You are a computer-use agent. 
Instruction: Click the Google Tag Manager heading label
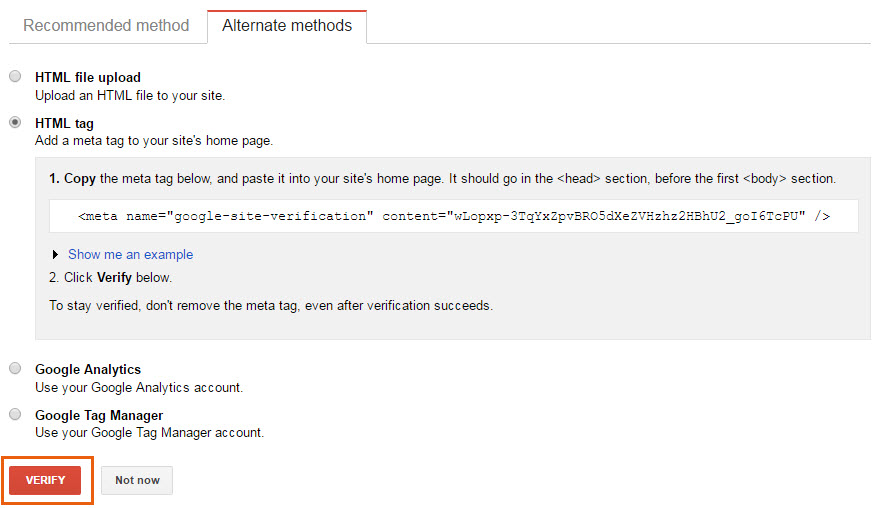pyautogui.click(x=99, y=415)
